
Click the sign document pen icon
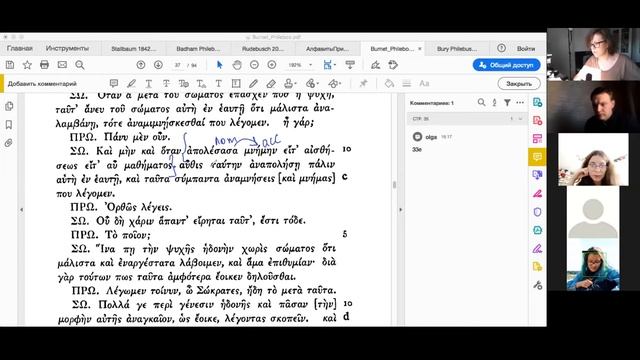point(375,65)
